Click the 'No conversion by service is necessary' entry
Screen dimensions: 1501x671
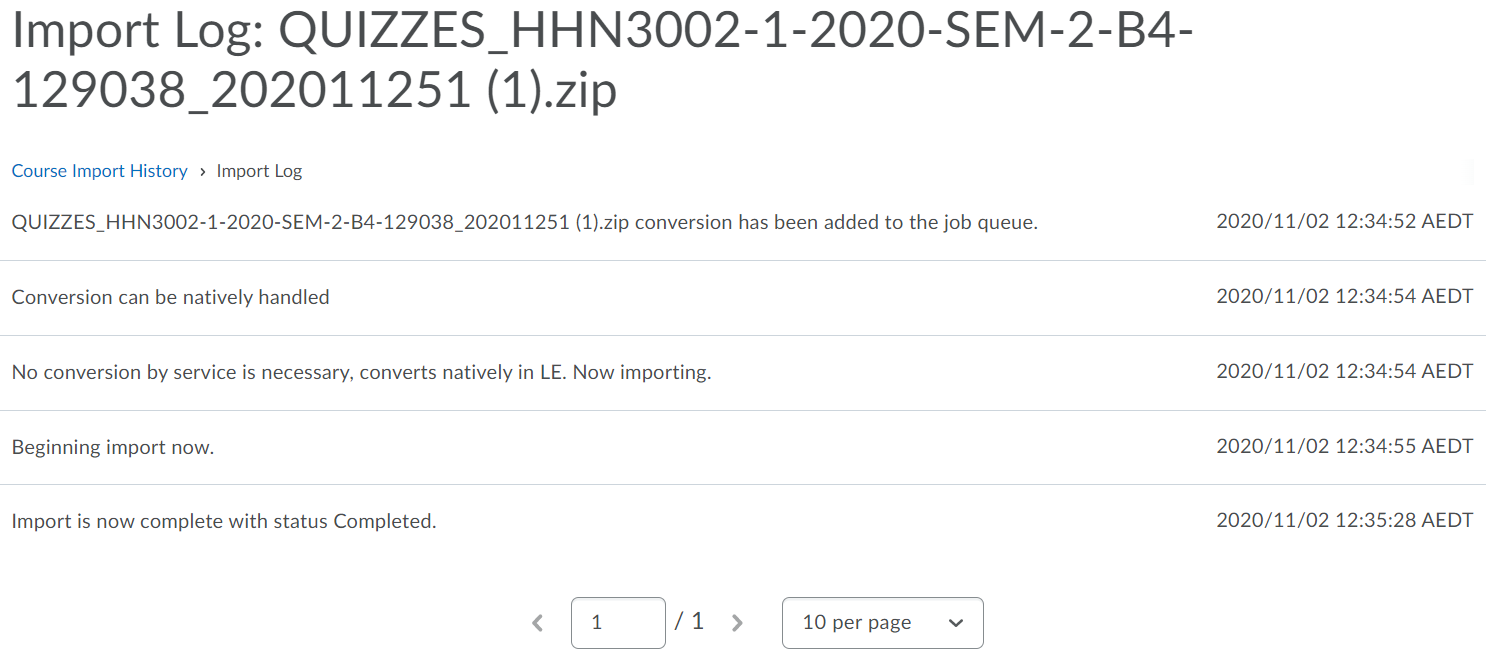(362, 372)
